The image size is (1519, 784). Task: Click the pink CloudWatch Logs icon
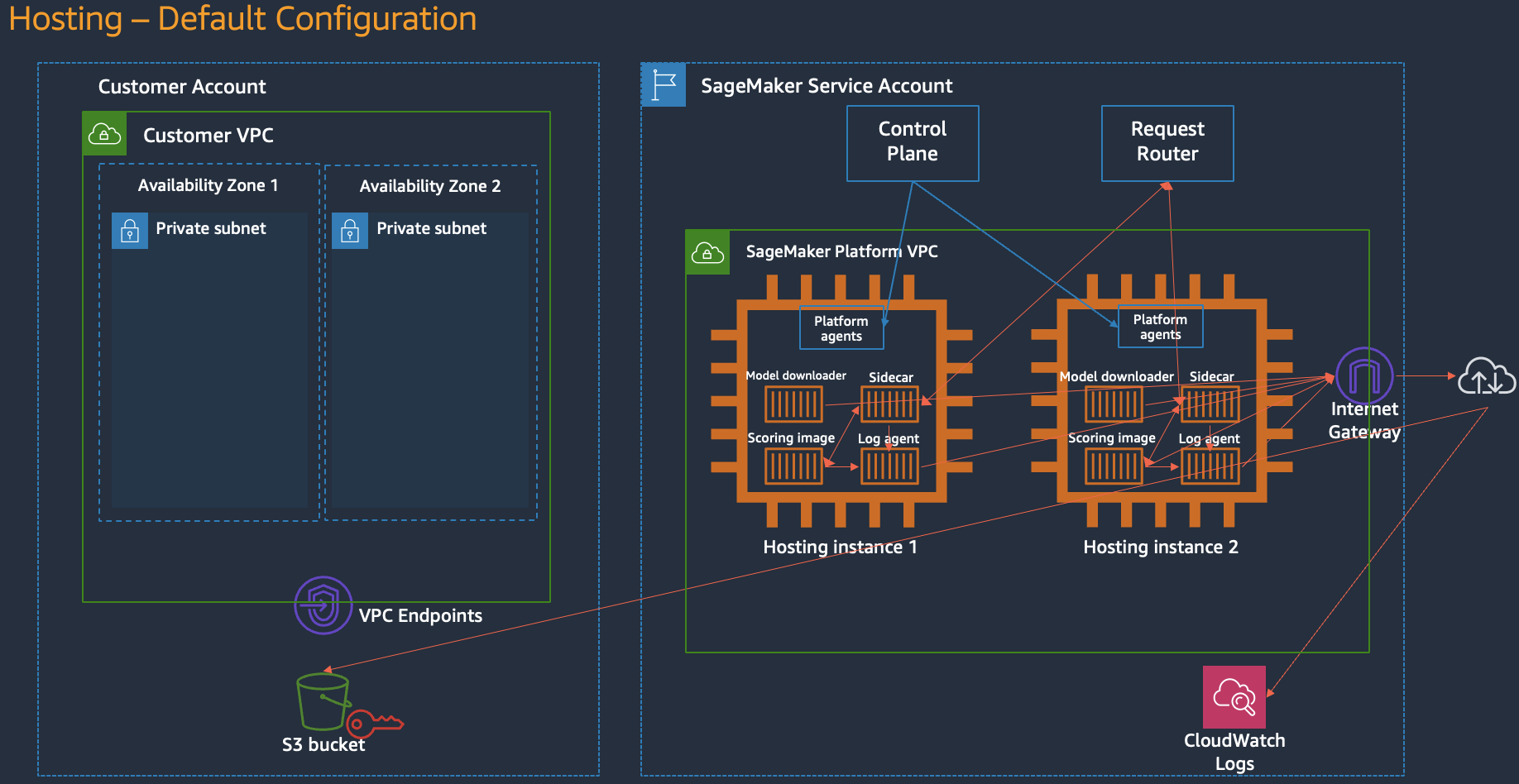1234,697
